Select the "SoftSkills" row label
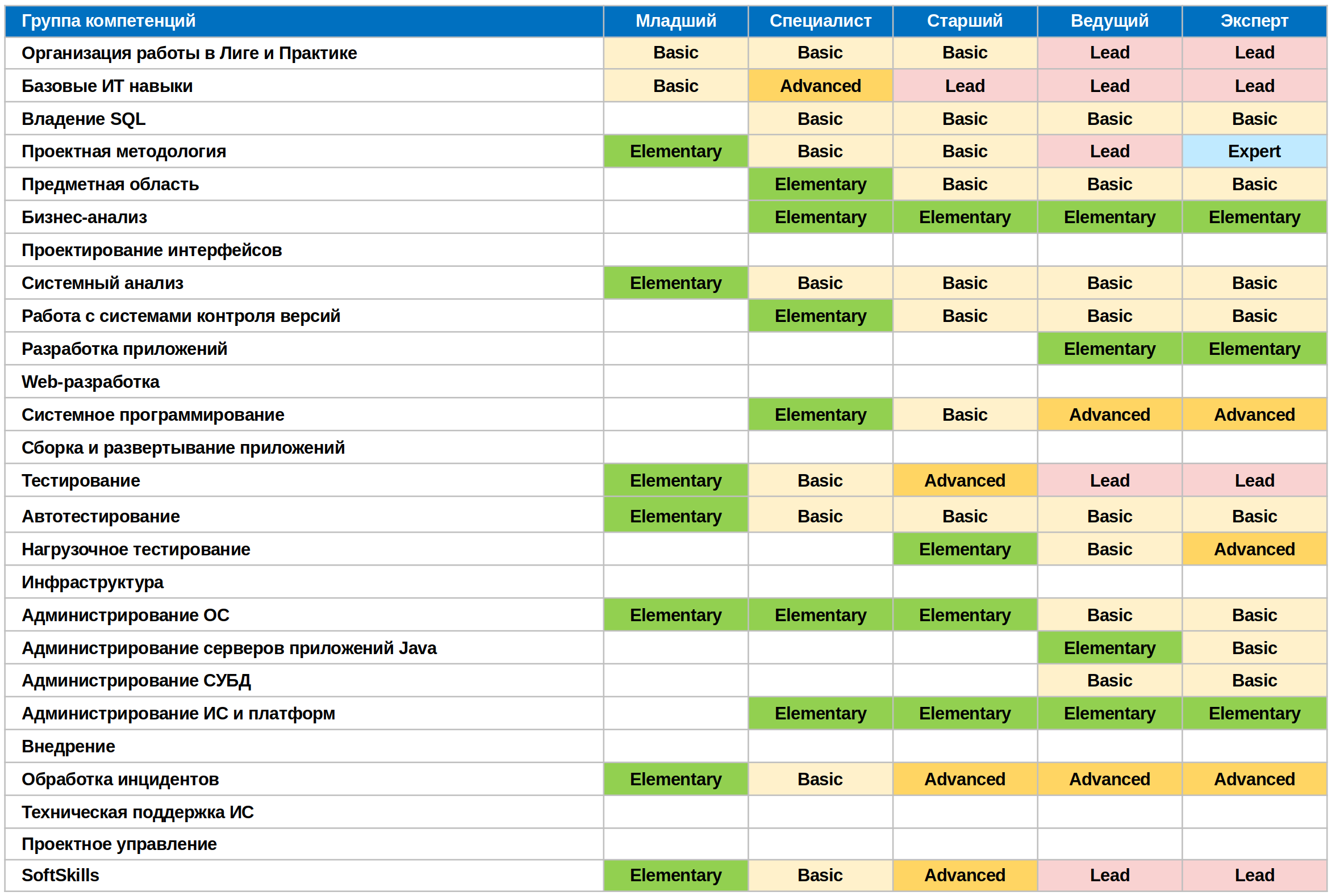Screen dimensions: 1332x896 pyautogui.click(x=60, y=876)
